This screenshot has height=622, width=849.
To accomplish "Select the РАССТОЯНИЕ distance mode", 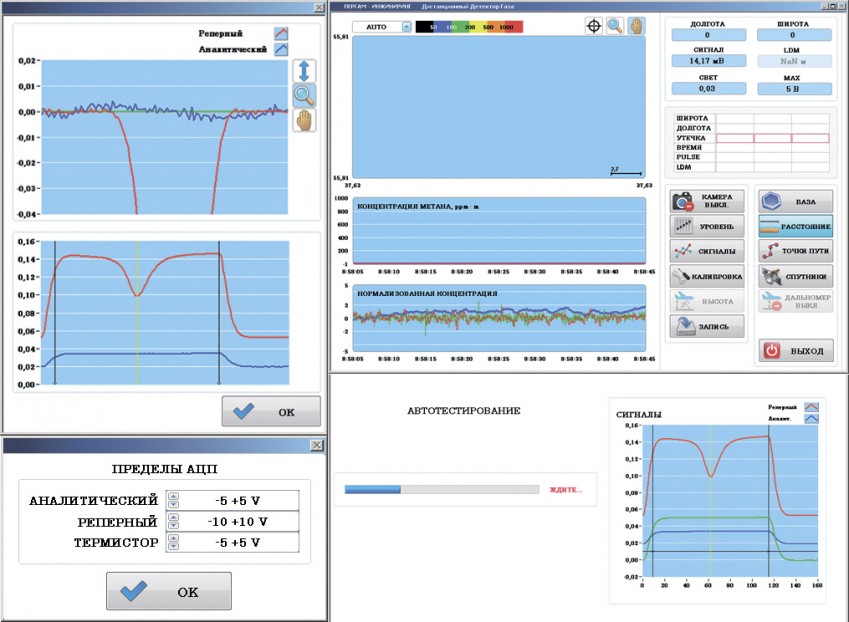I will point(795,226).
